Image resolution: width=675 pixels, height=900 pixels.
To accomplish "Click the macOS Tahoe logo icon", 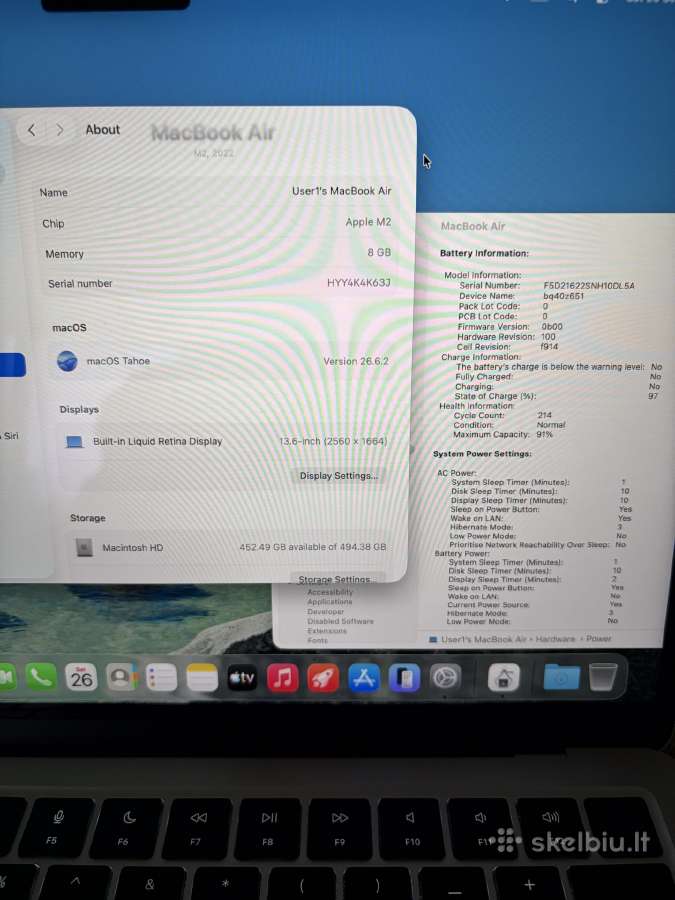I will click(x=67, y=361).
